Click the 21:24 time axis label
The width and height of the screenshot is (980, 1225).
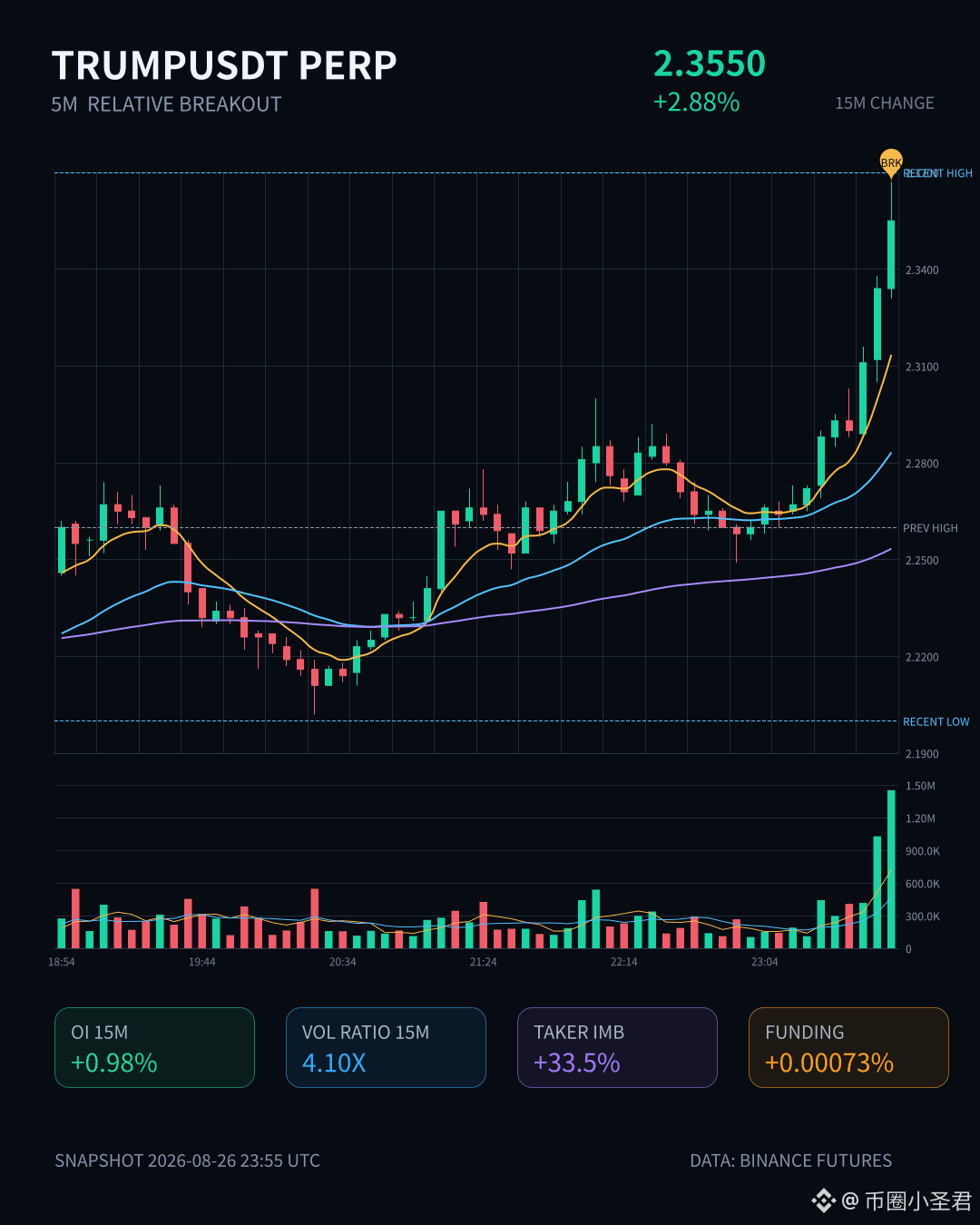click(484, 962)
